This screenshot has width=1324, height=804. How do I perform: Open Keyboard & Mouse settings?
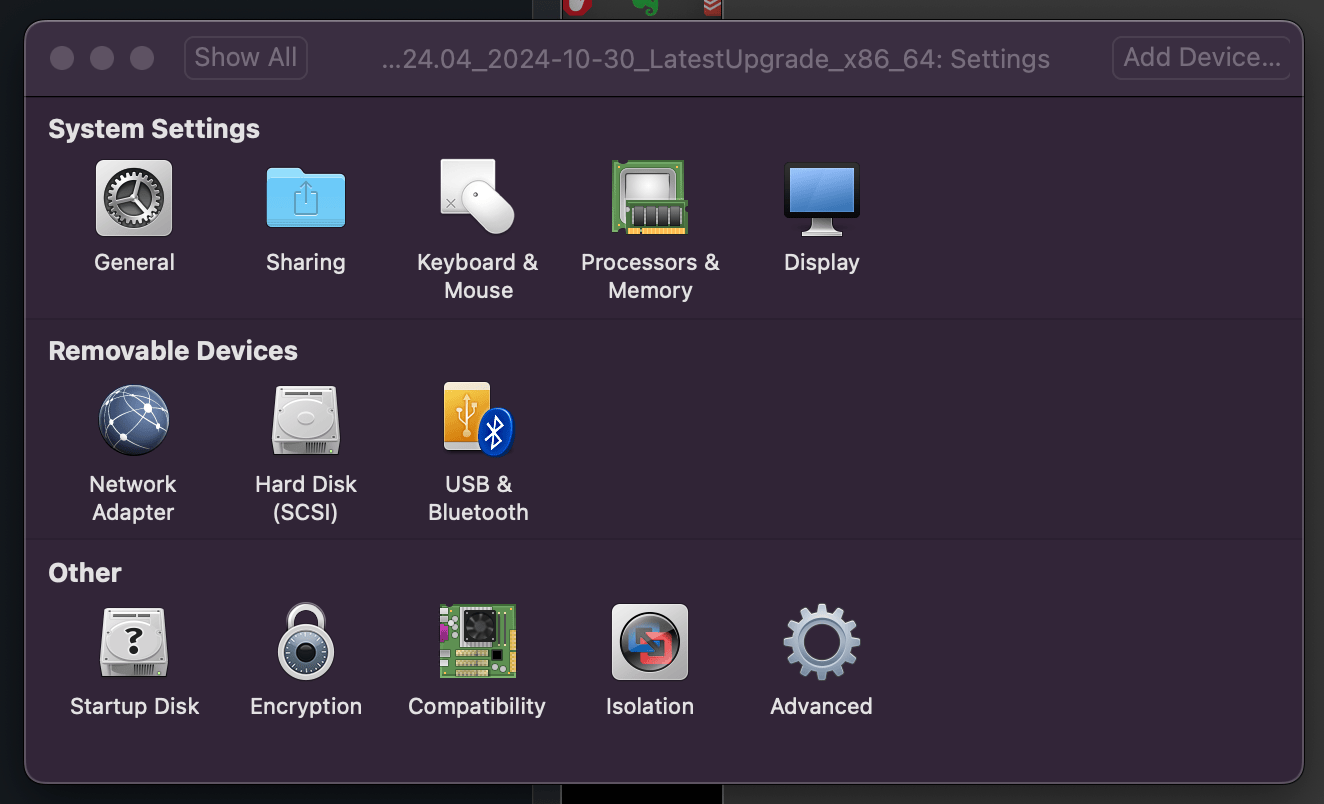[477, 197]
